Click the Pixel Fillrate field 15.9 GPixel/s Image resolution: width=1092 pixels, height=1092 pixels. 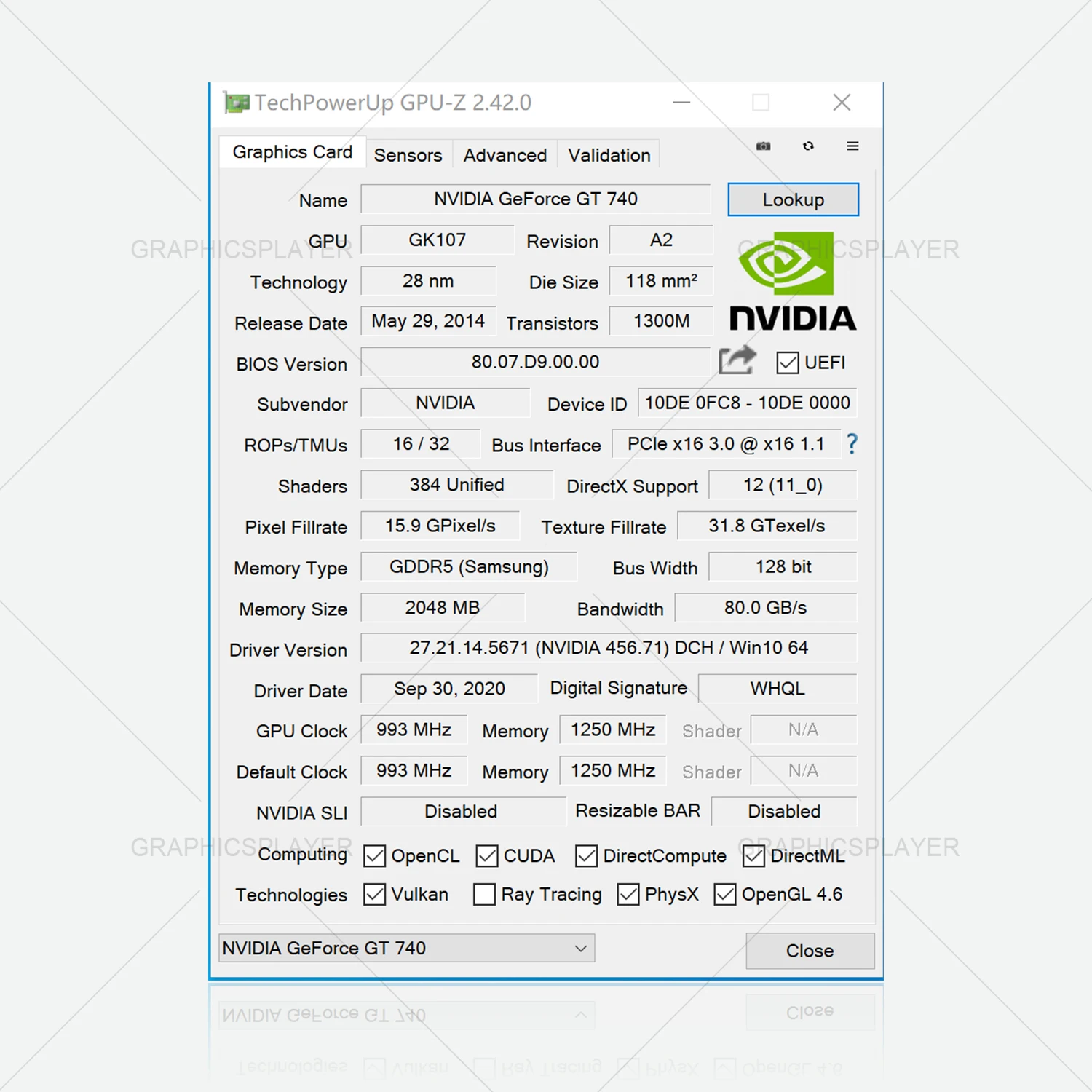click(x=440, y=526)
